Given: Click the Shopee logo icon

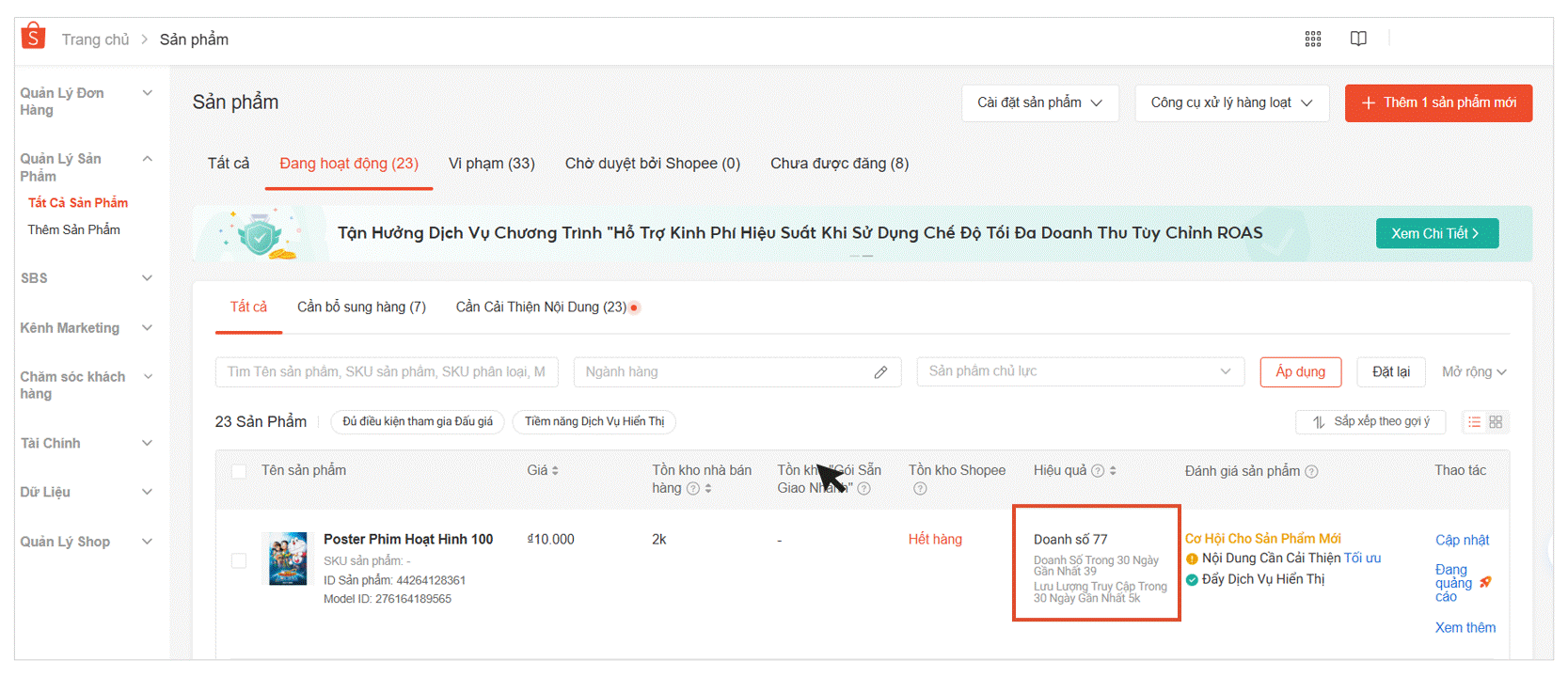Looking at the screenshot, I should (33, 37).
